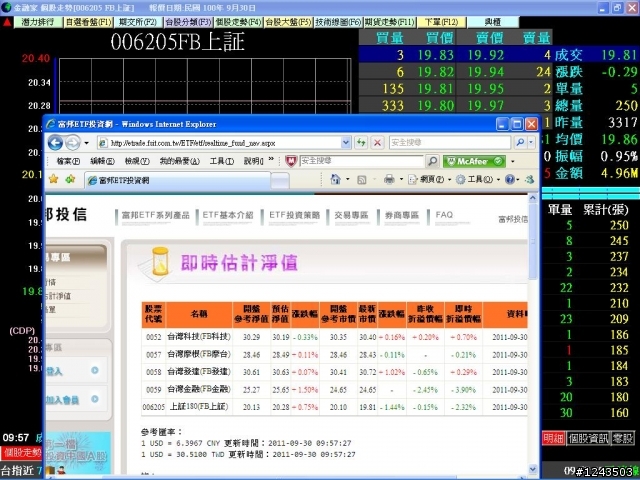640x480 pixels.
Task: Click the IE Home icon
Action: click(336, 179)
